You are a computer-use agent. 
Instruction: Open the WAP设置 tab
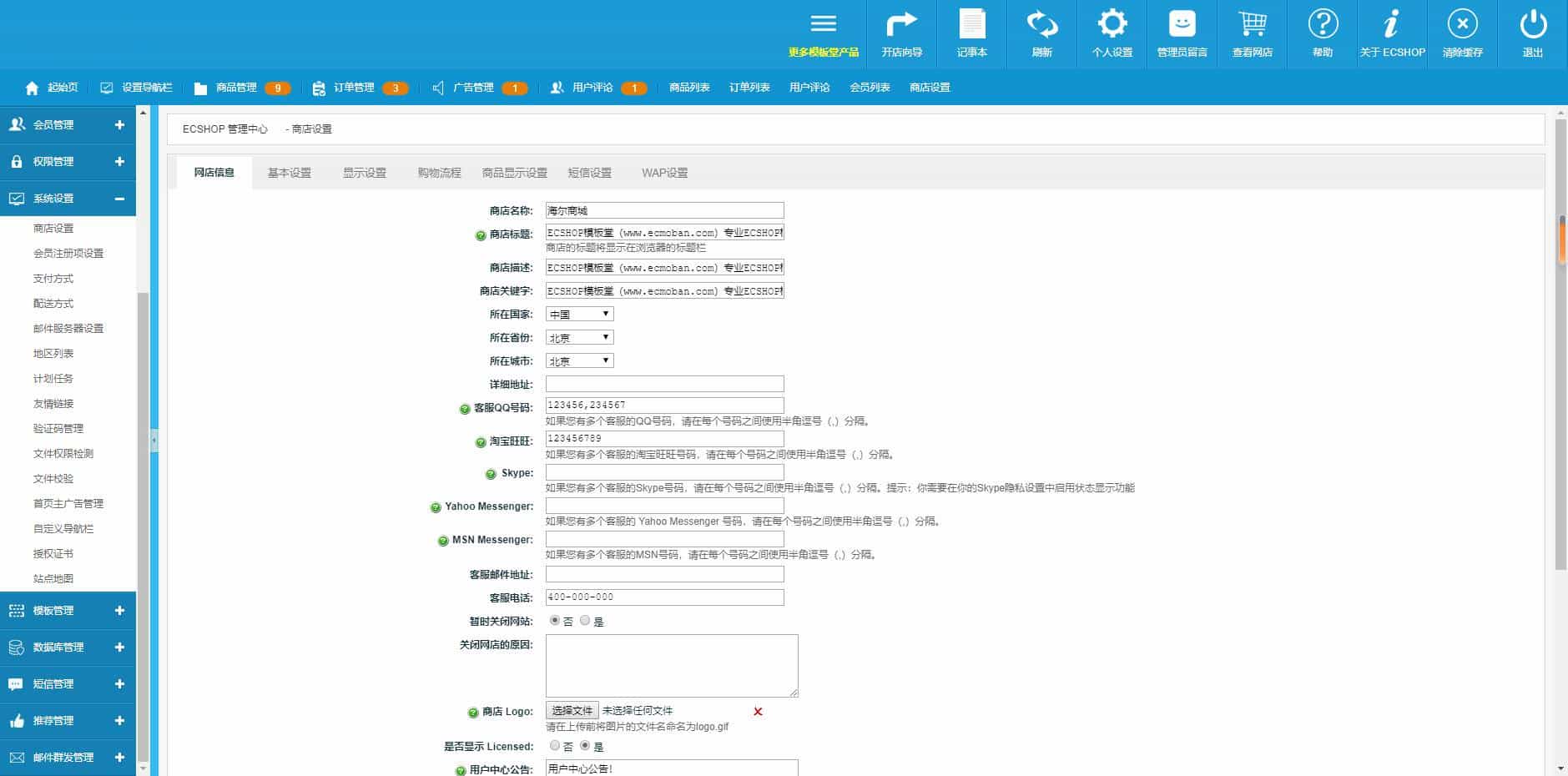(664, 173)
